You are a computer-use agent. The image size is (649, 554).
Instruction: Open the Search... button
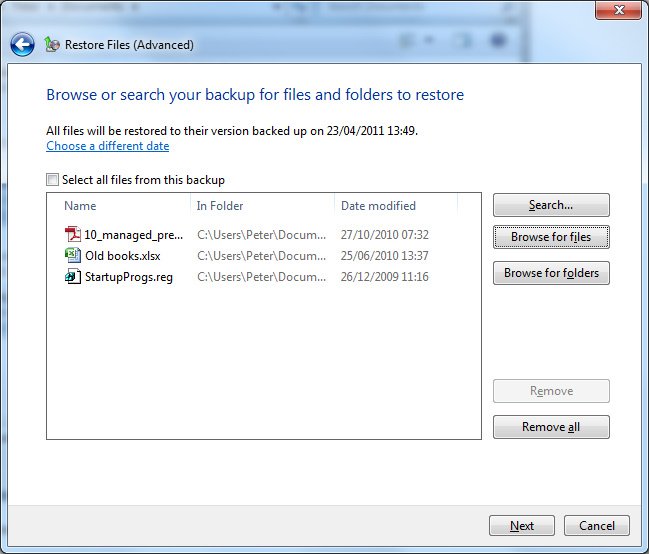(551, 205)
